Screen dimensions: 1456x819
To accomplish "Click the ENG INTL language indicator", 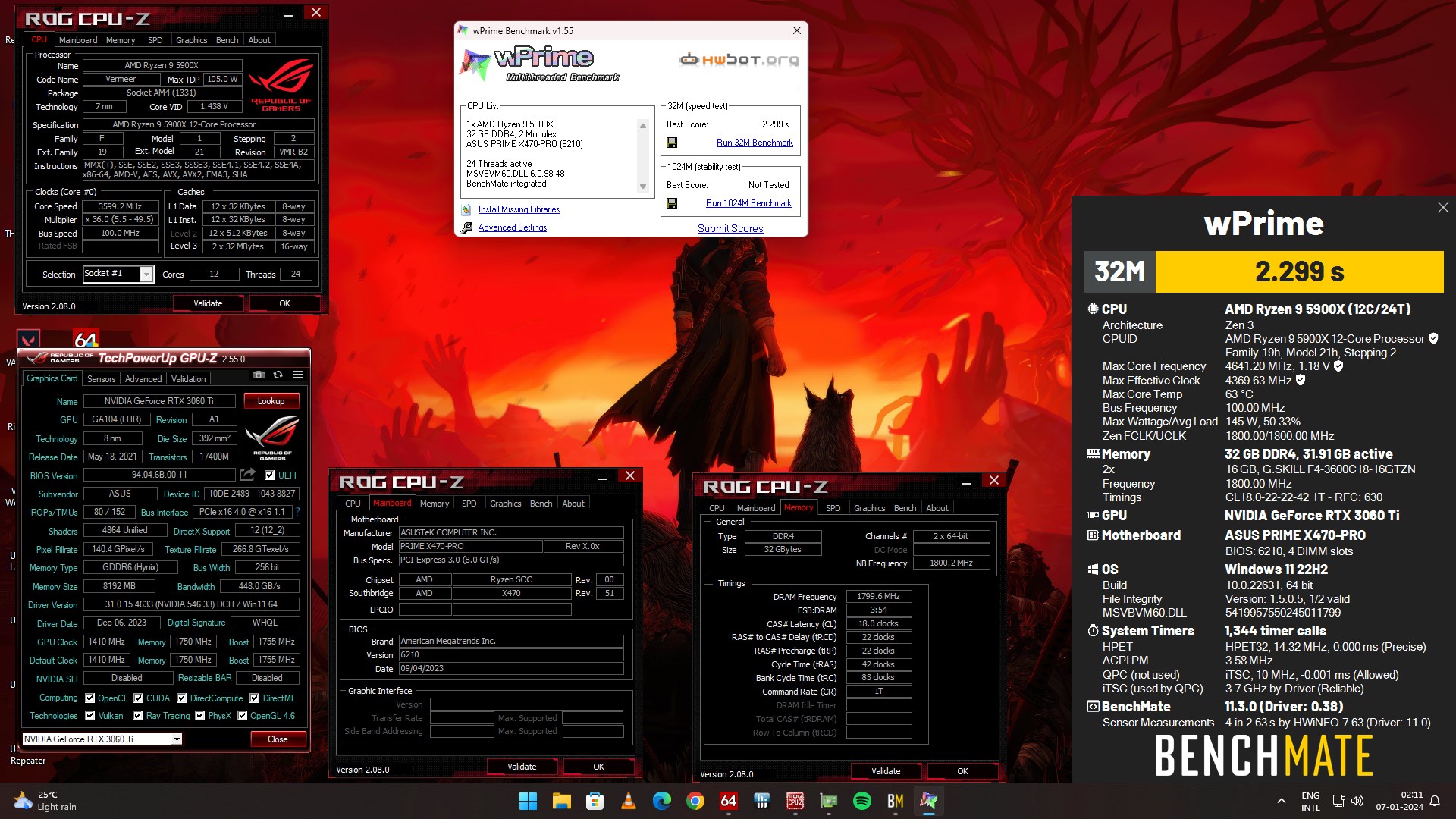I will tap(1310, 802).
